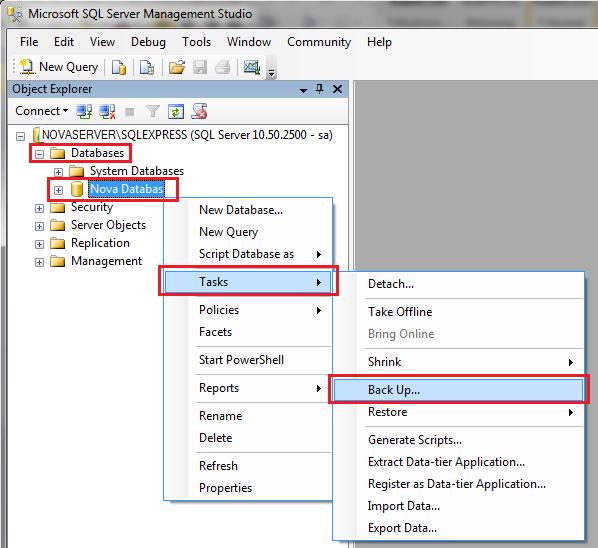Choose Facets from context menu

[x=248, y=332]
